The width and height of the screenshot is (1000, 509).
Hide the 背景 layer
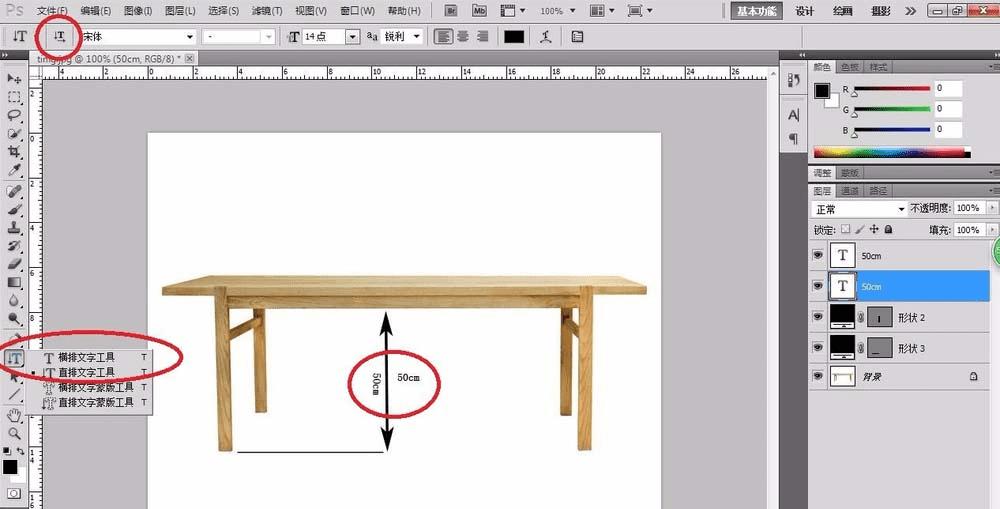[x=818, y=376]
